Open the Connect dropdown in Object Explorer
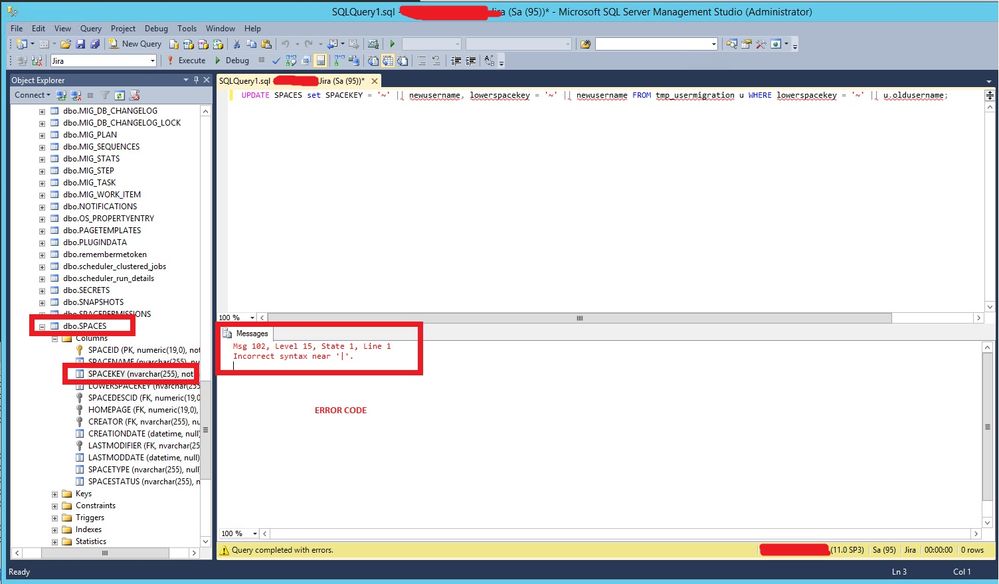Viewport: 999px width, 584px height. [x=32, y=95]
